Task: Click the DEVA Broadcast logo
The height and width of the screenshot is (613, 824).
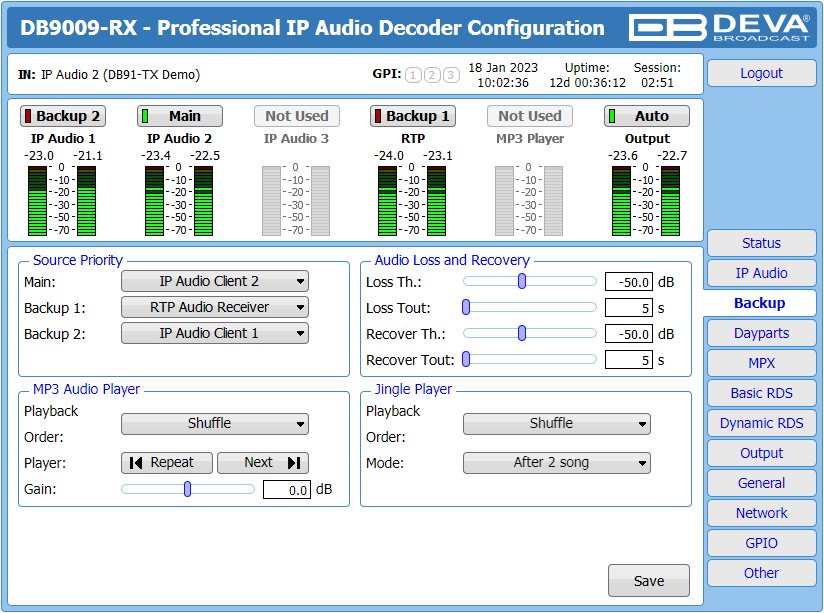Action: click(719, 27)
